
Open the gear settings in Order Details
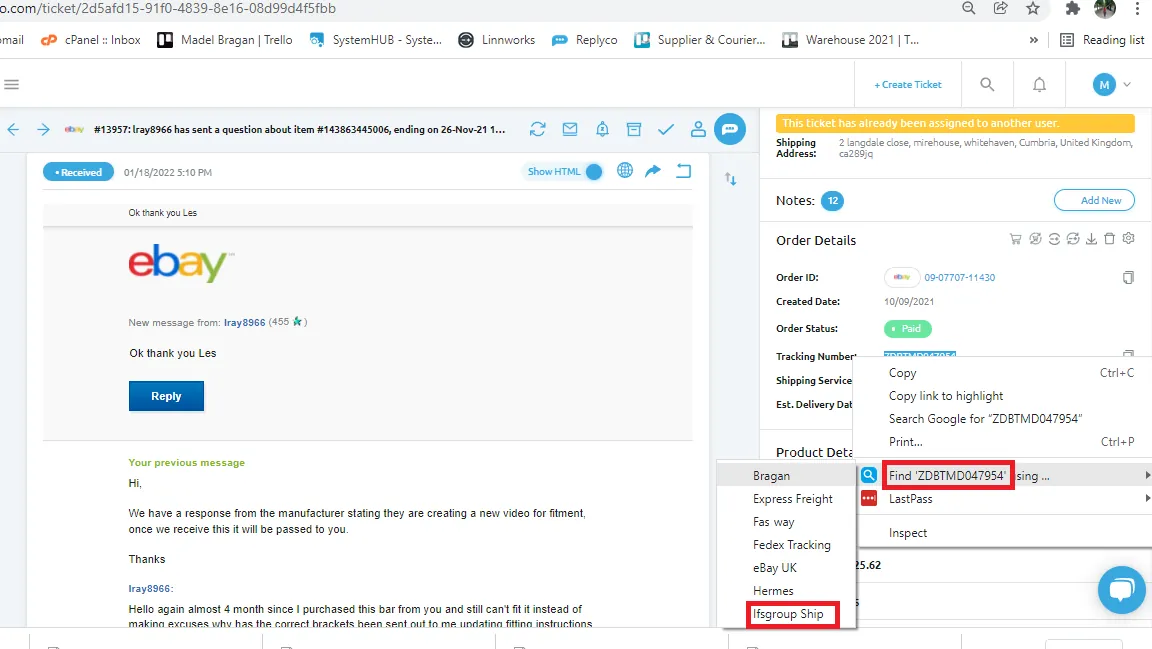tap(1128, 239)
